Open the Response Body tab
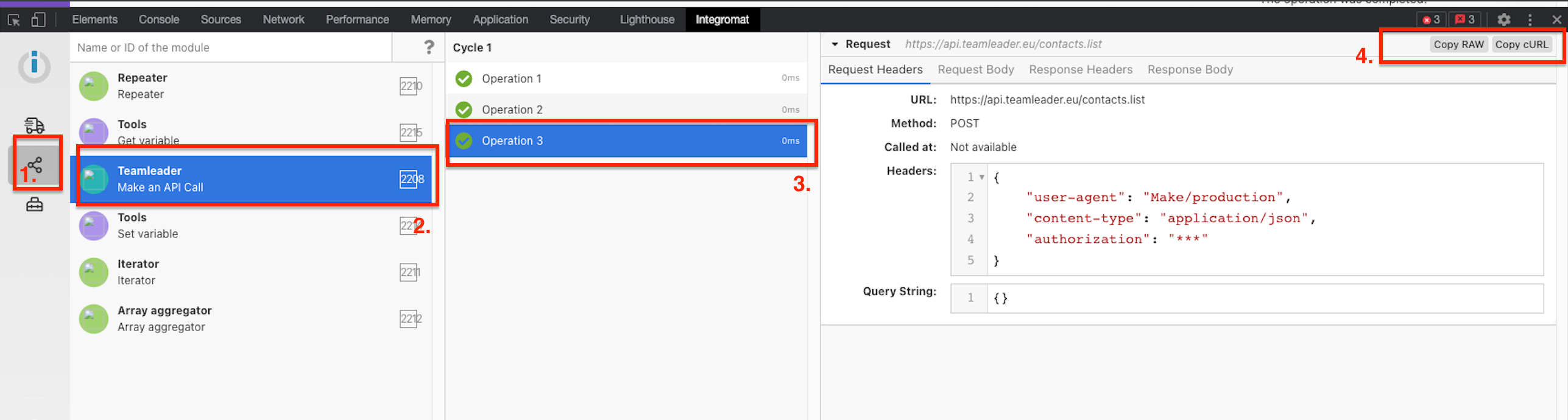This screenshot has width=1568, height=420. click(x=1190, y=69)
